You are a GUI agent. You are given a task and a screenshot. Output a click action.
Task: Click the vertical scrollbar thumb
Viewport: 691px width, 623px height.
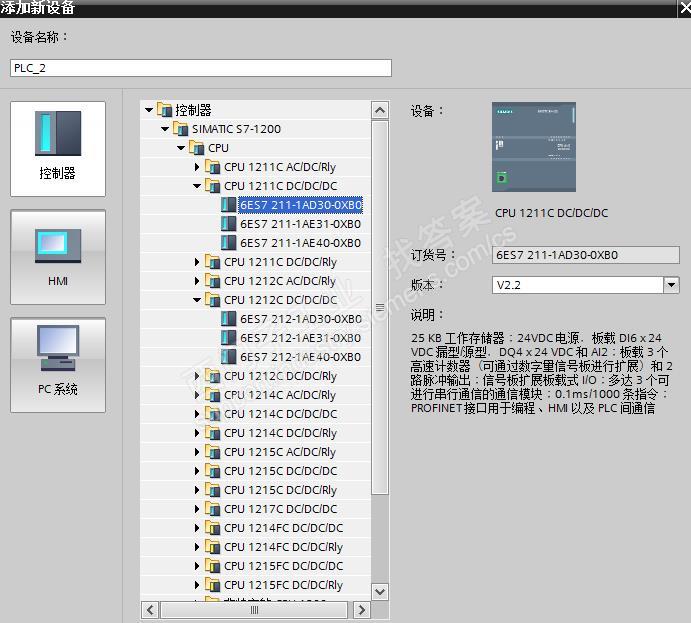click(380, 308)
